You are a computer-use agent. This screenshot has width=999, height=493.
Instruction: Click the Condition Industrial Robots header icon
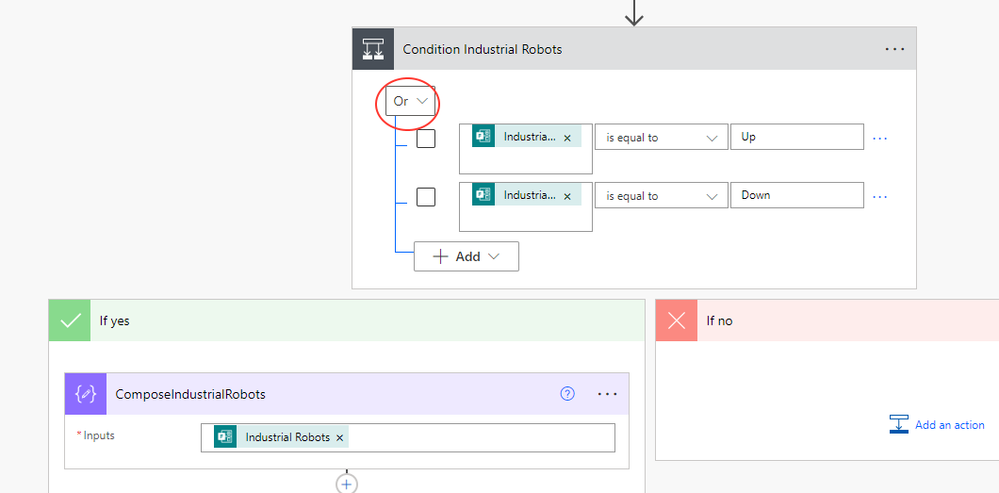(373, 48)
